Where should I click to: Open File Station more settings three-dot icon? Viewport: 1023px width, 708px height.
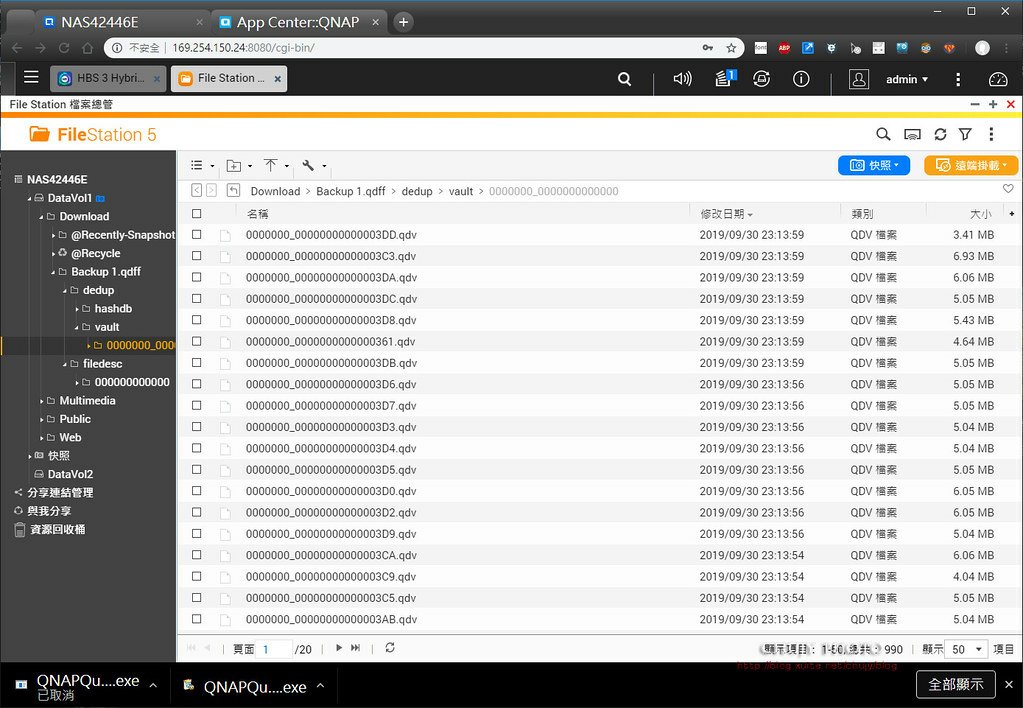coord(991,134)
